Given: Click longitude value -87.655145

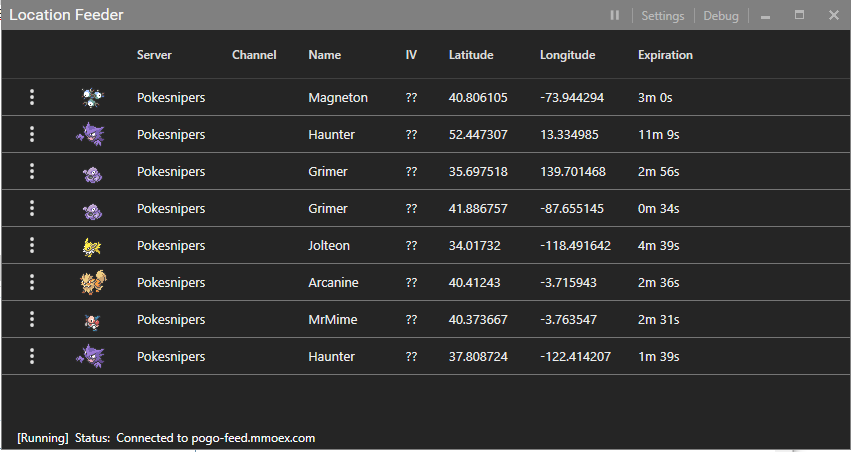Looking at the screenshot, I should 572,209.
